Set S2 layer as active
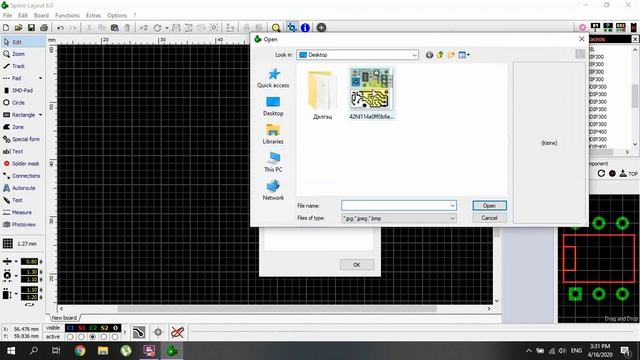This screenshot has height=360, width=640. [x=104, y=337]
